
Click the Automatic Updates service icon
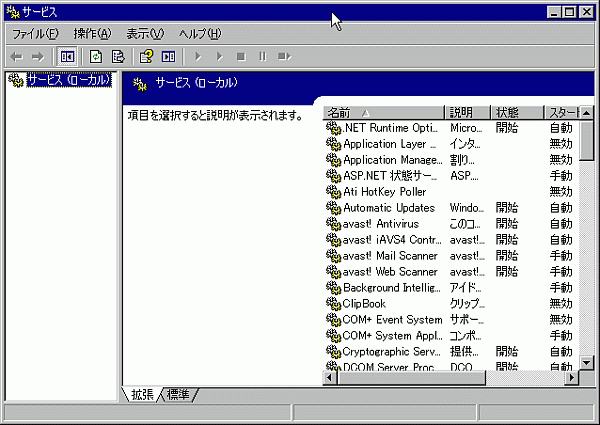(333, 208)
